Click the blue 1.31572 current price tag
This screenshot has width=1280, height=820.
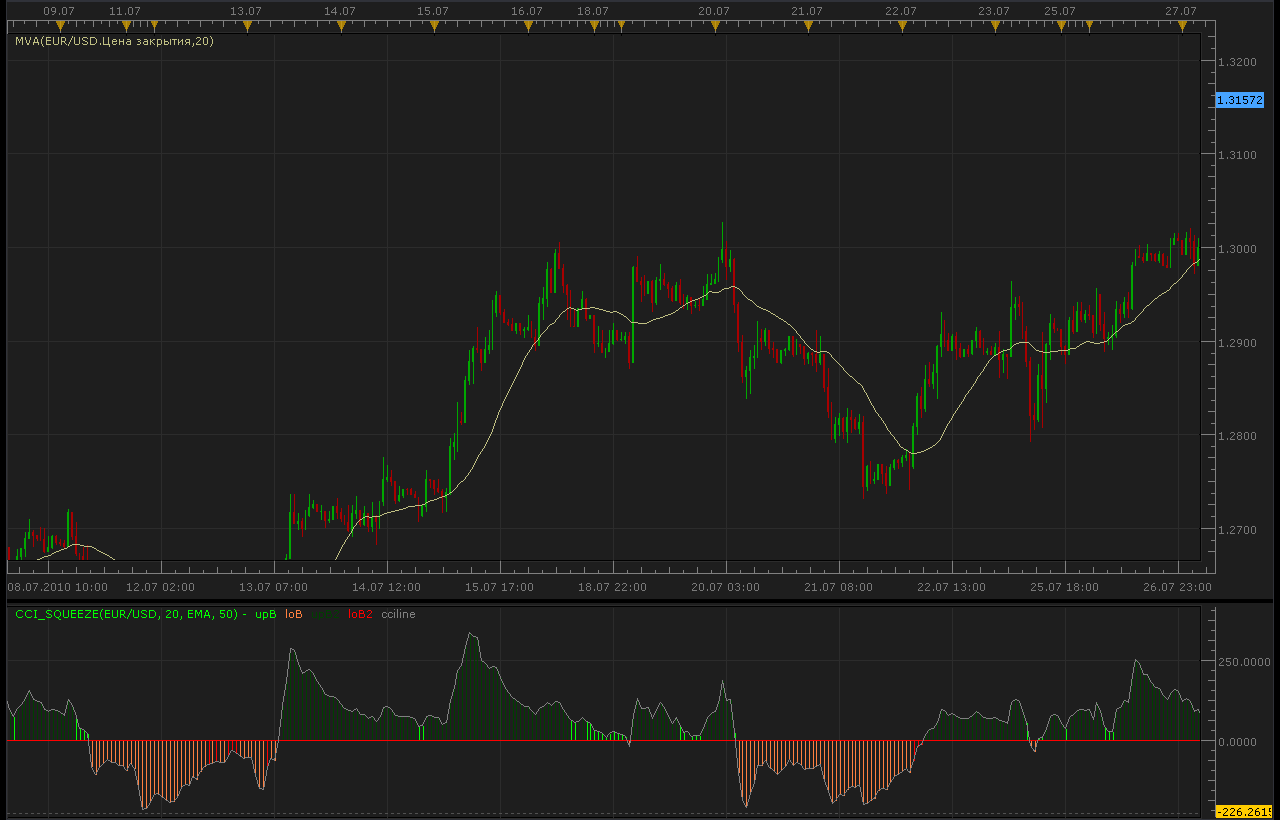pos(1240,100)
